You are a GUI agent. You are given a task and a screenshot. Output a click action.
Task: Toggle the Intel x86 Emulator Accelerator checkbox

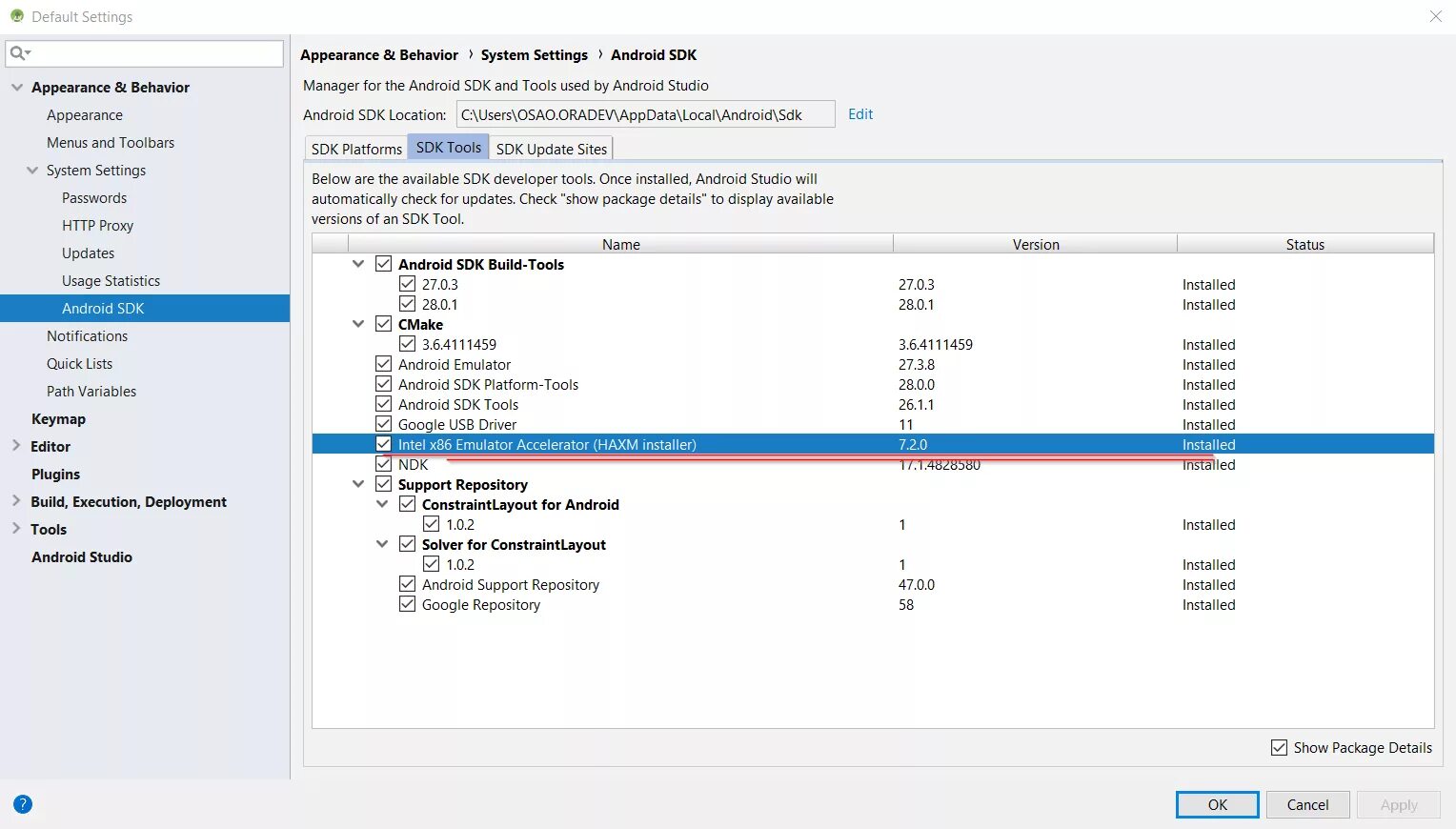coord(383,444)
